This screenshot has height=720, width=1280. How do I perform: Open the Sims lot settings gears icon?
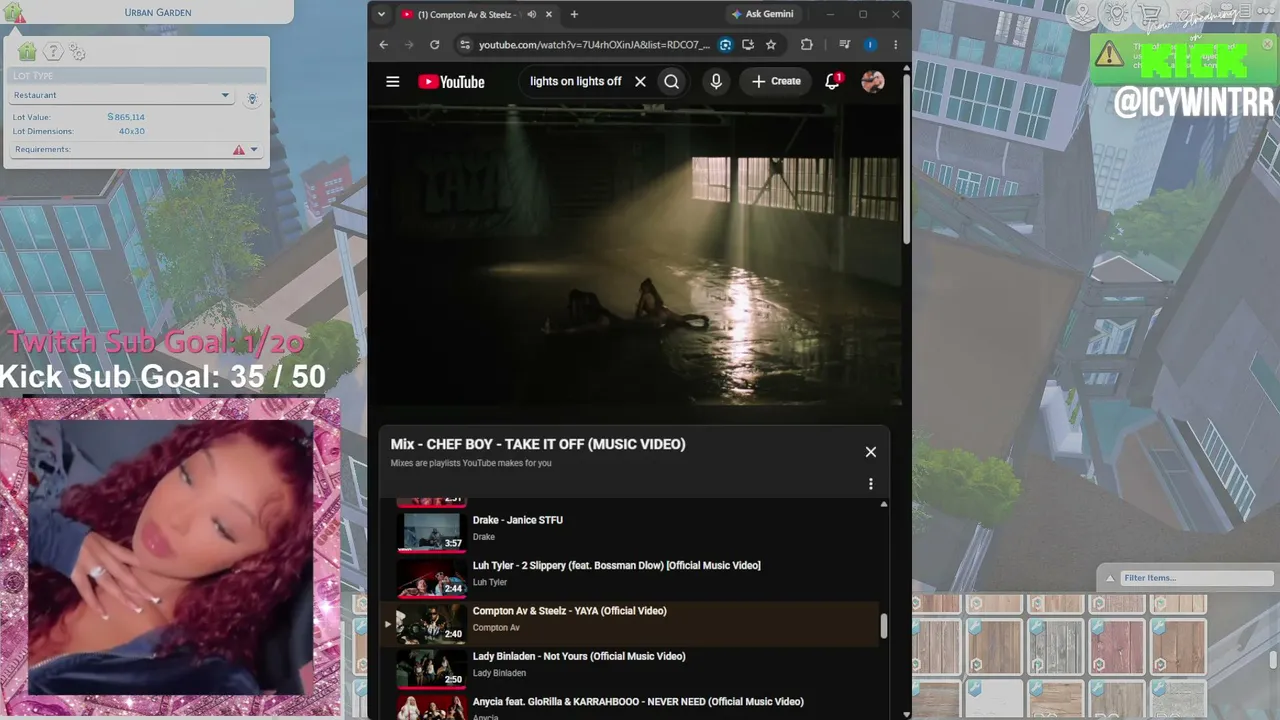coord(77,52)
